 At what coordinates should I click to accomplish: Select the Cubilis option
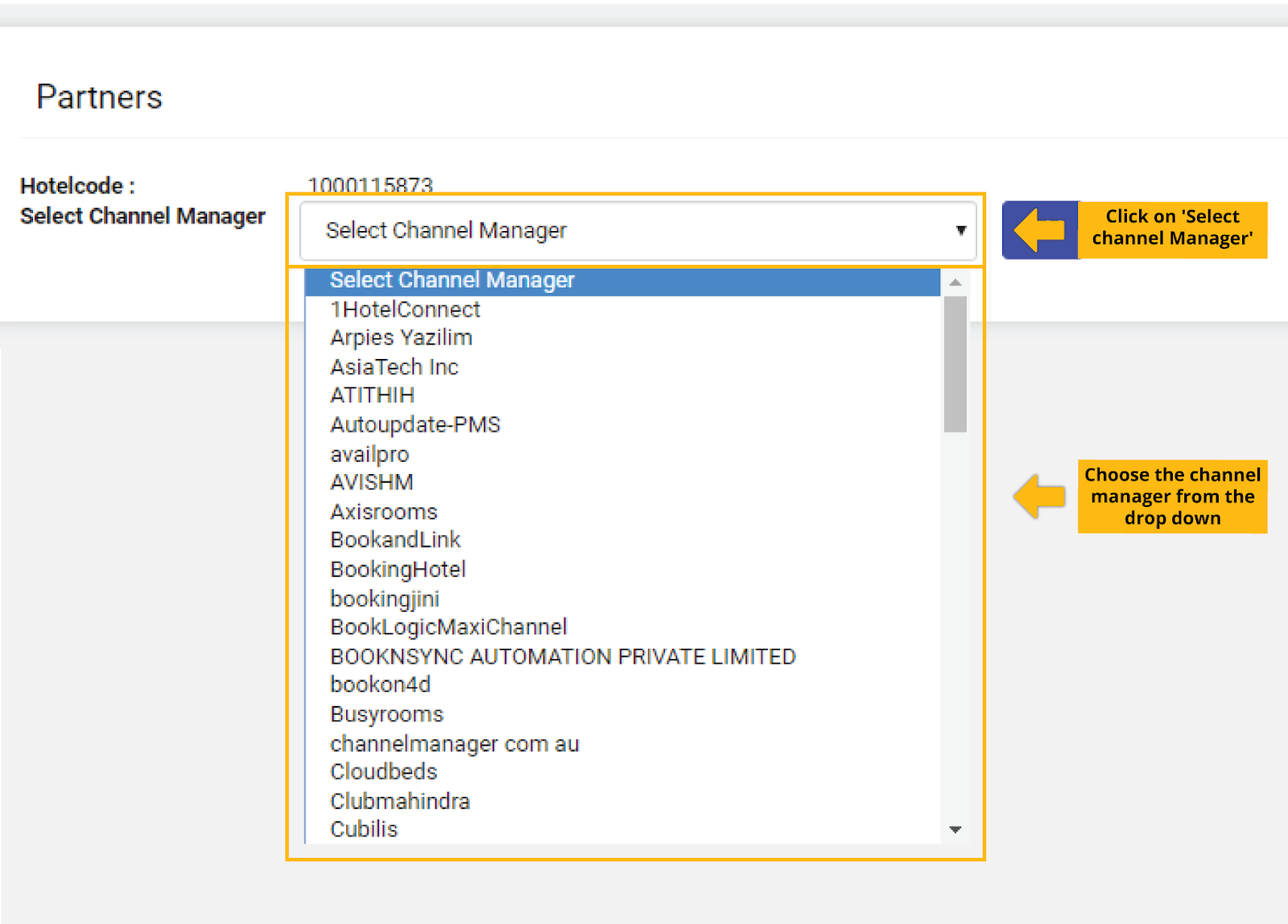point(363,828)
